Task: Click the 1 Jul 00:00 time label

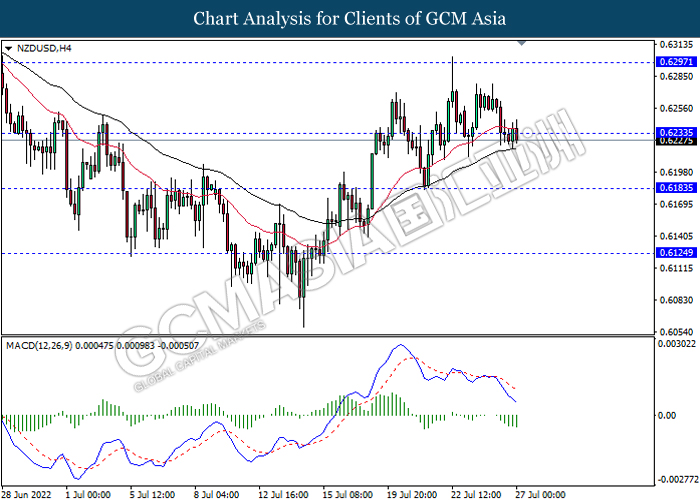Action: (88, 495)
